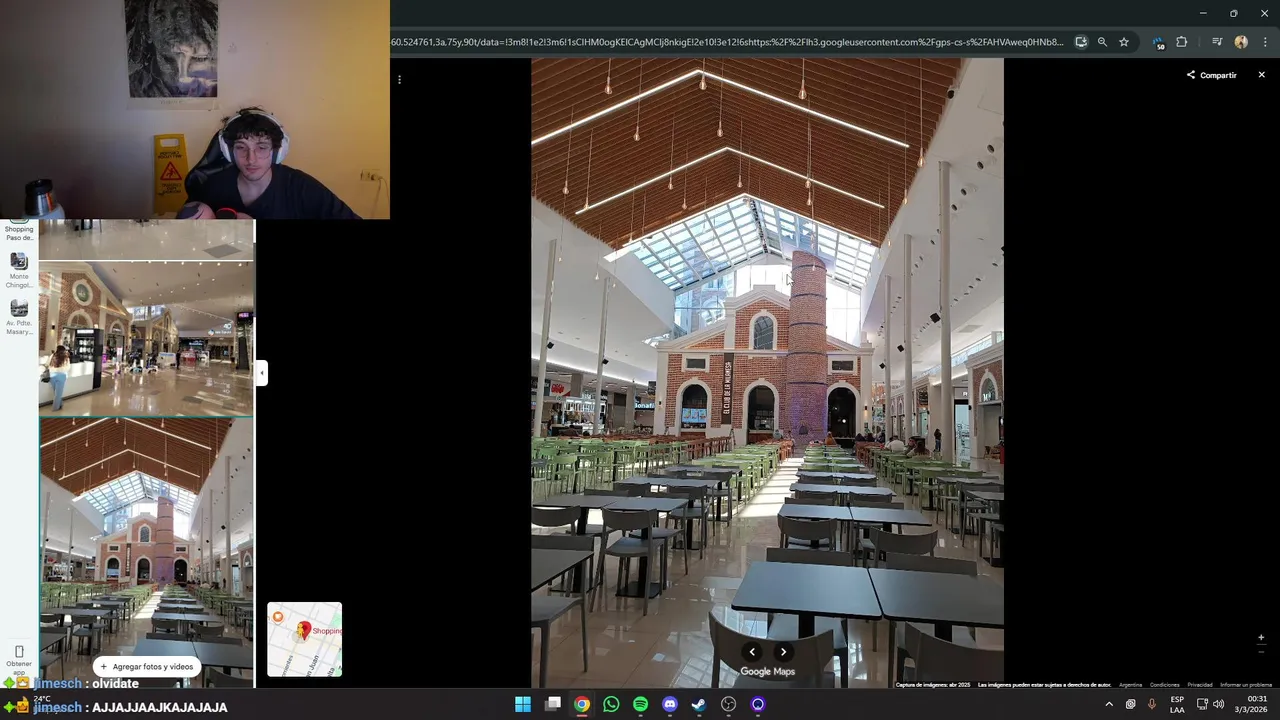The image size is (1280, 720).
Task: Open WhatsApp from the taskbar
Action: [611, 704]
